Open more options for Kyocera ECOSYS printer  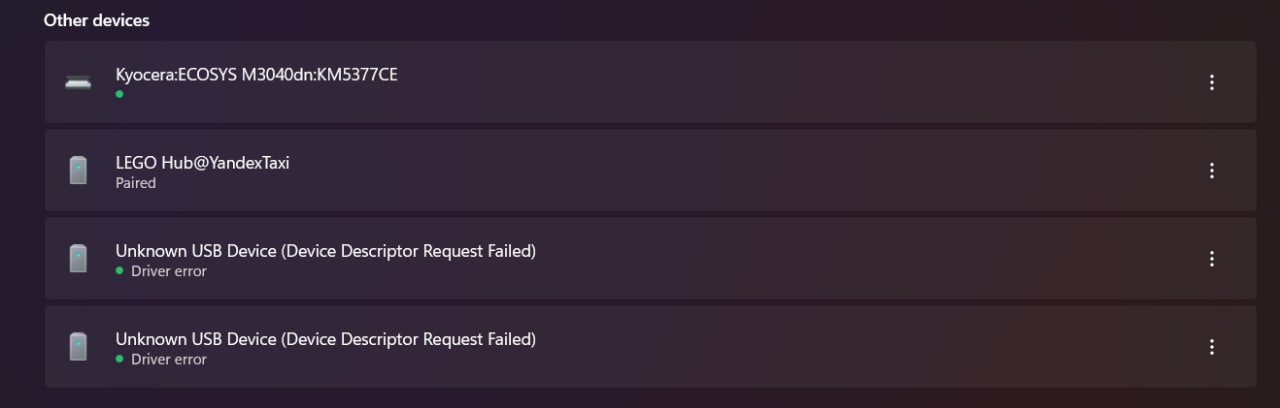pyautogui.click(x=1212, y=83)
